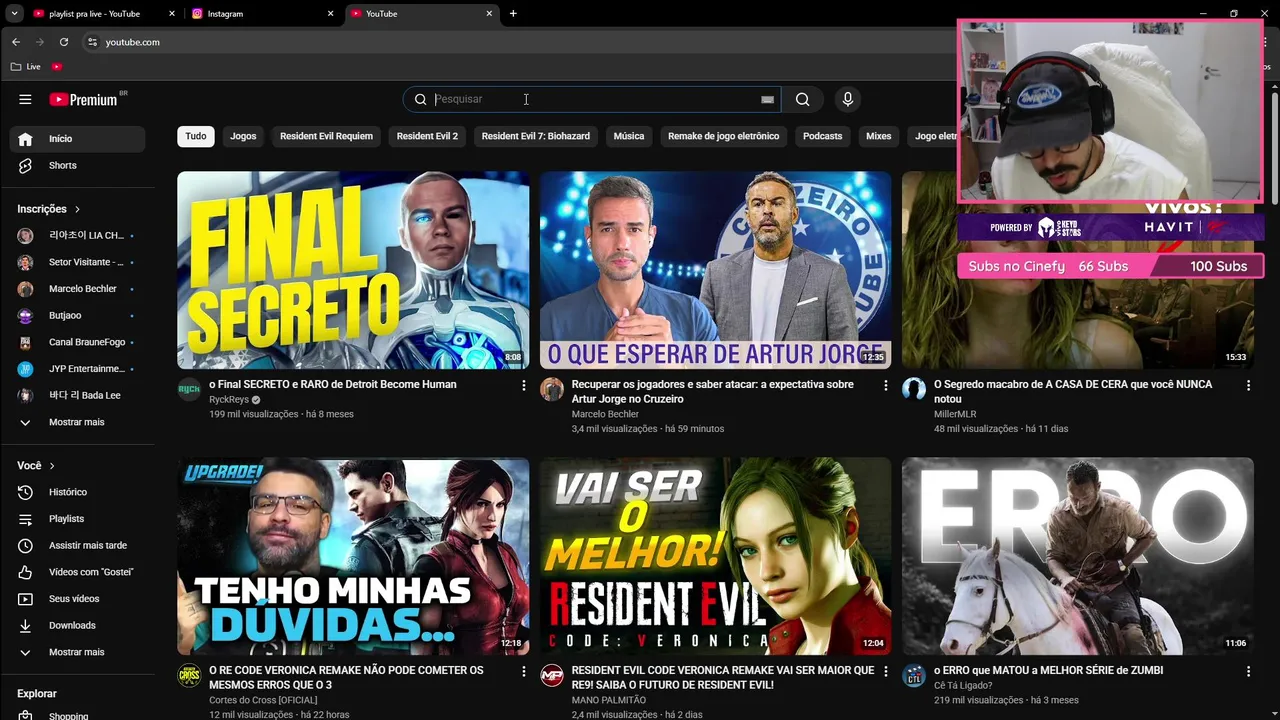Open RyckReys channel avatar

(189, 389)
